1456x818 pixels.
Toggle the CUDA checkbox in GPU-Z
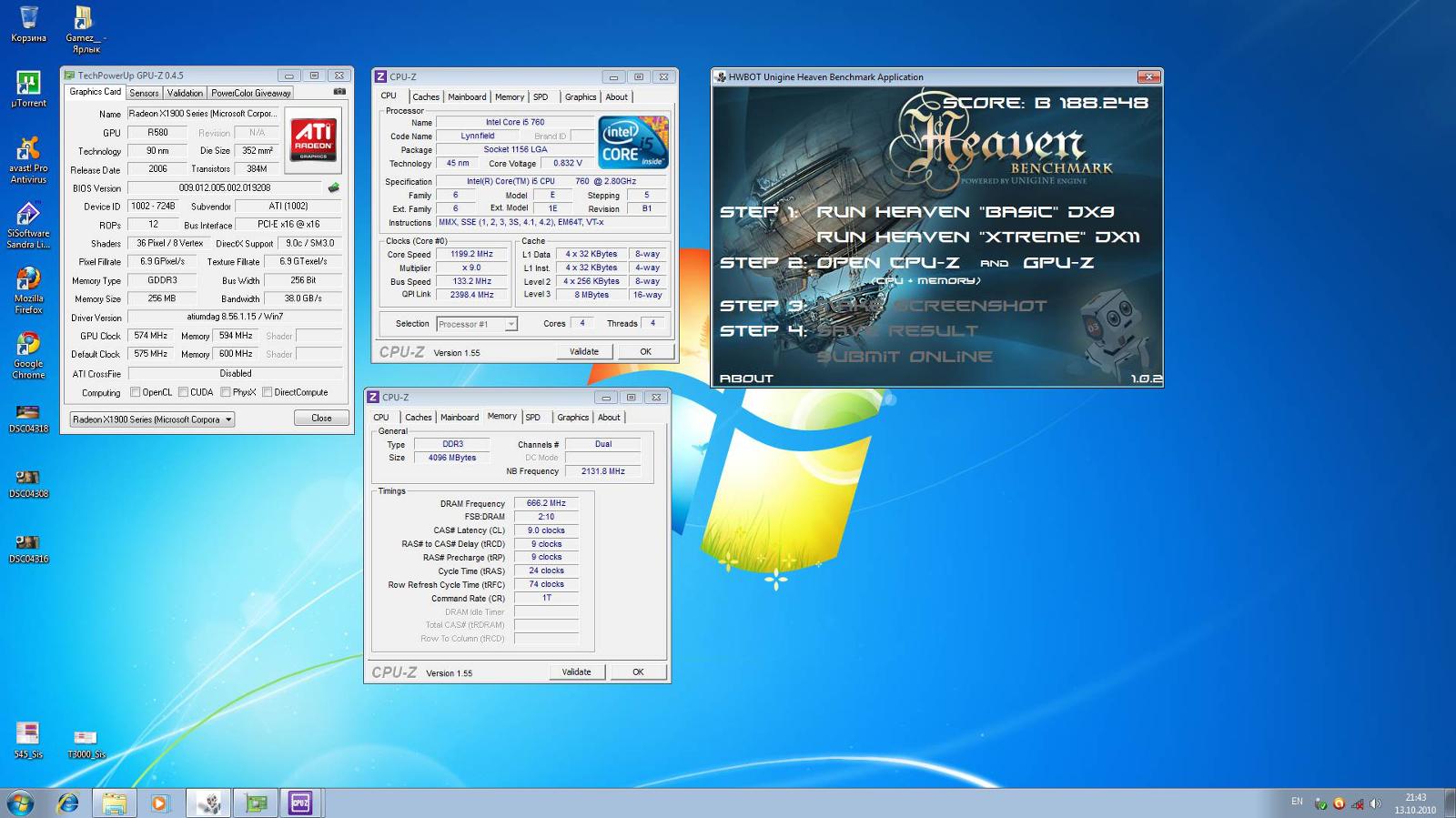[183, 392]
